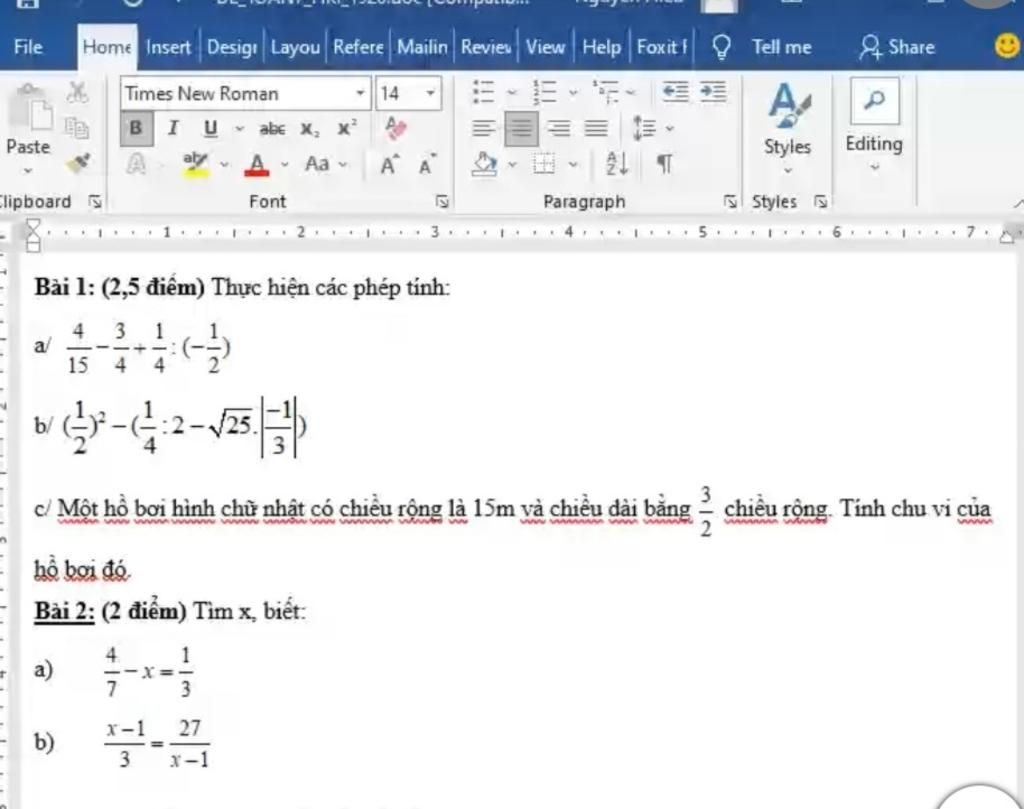
Task: Open the highlight color dropdown arrow
Action: [224, 165]
